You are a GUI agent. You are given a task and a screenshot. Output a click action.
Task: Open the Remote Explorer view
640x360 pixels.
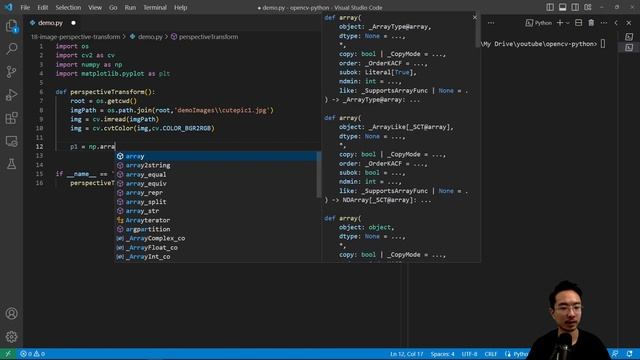11,141
